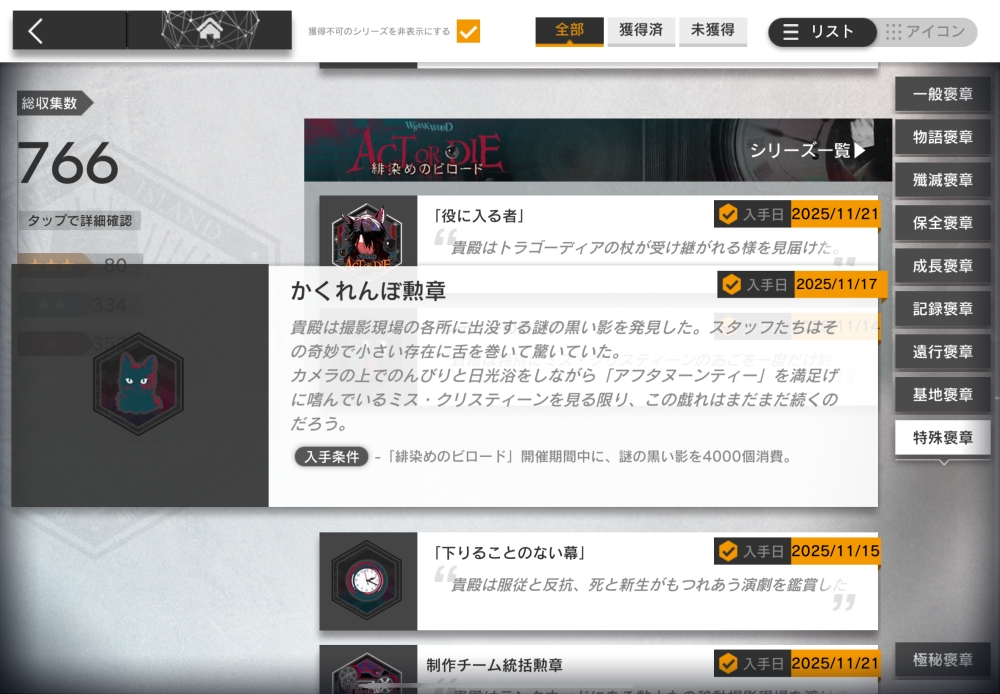This screenshot has width=1000, height=694.
Task: Open 極秘褒章 medal category
Action: [942, 660]
